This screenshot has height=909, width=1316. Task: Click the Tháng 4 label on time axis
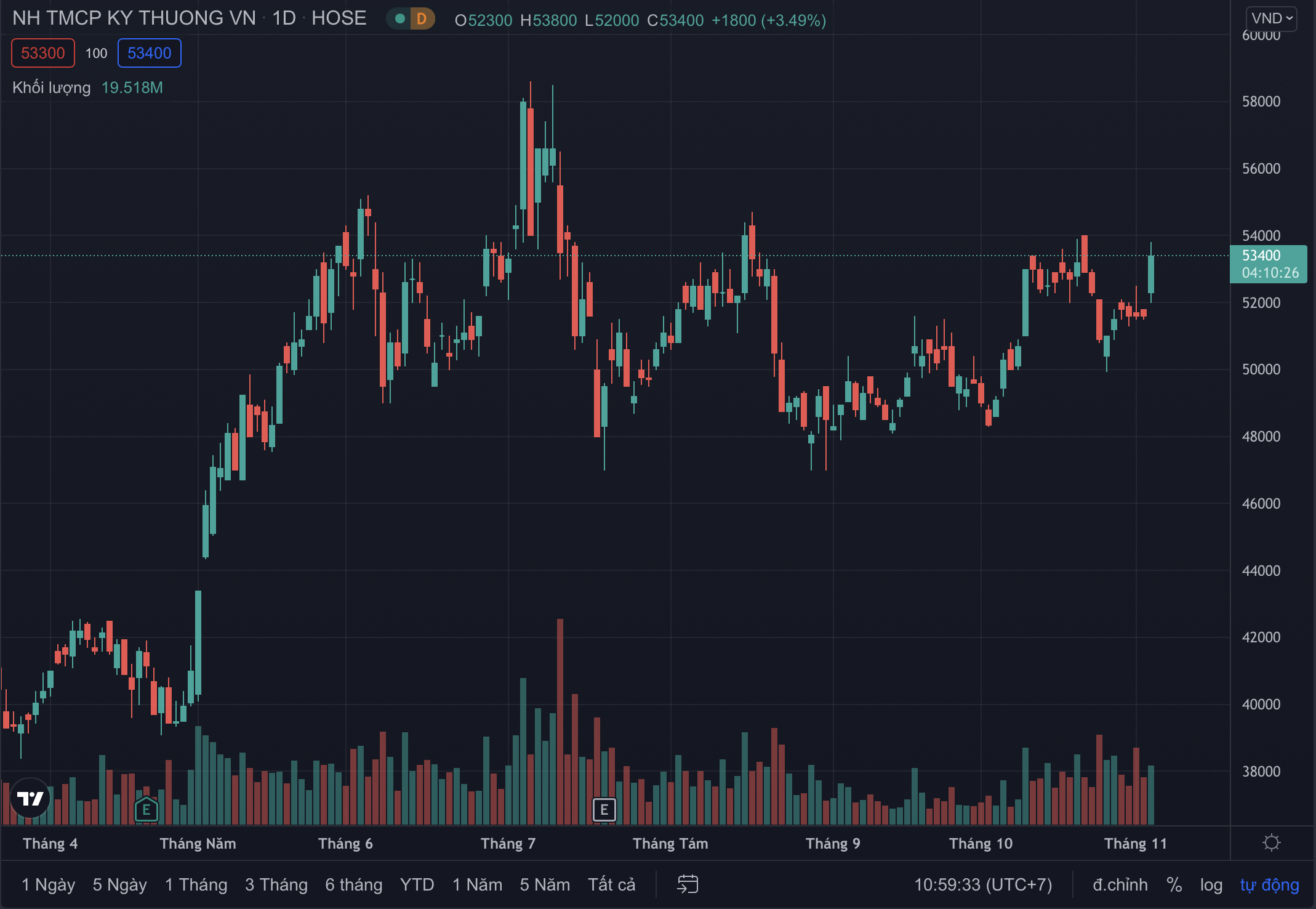pyautogui.click(x=50, y=844)
